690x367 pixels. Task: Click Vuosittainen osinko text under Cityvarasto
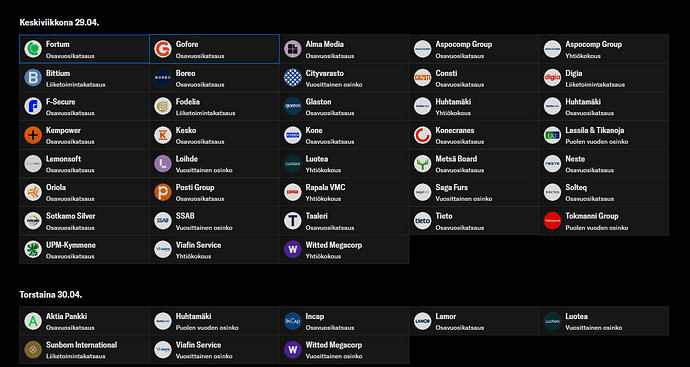[x=334, y=84]
